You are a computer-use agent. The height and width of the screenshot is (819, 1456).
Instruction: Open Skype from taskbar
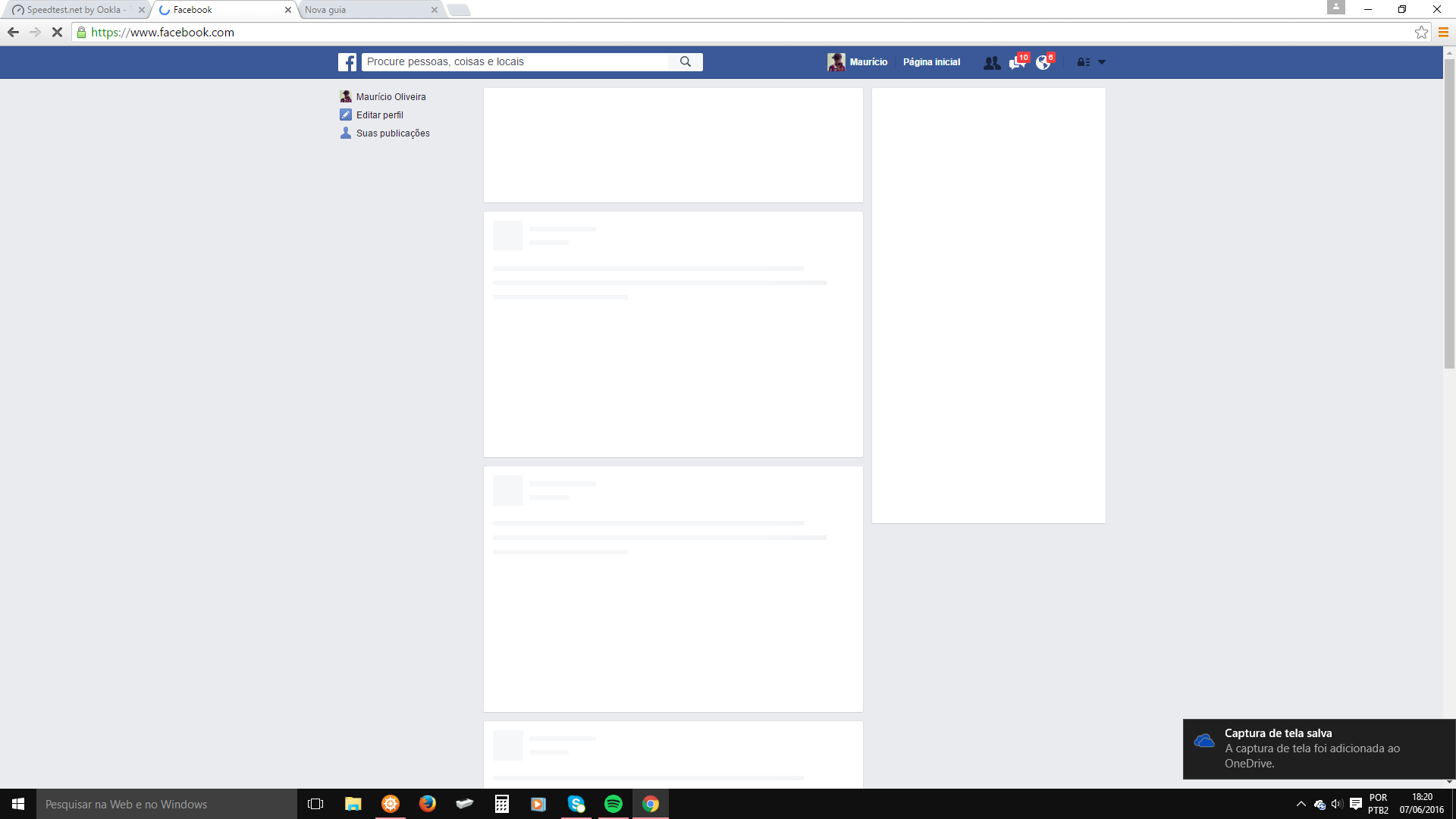pyautogui.click(x=576, y=804)
